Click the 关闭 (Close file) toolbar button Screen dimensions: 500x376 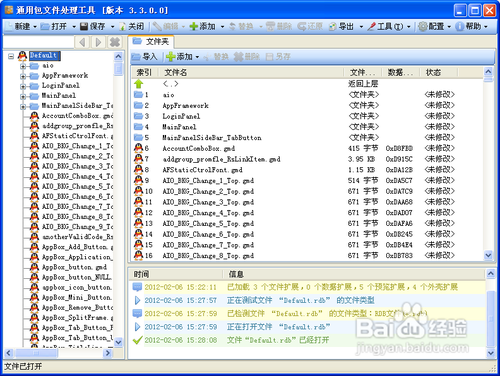pos(132,26)
